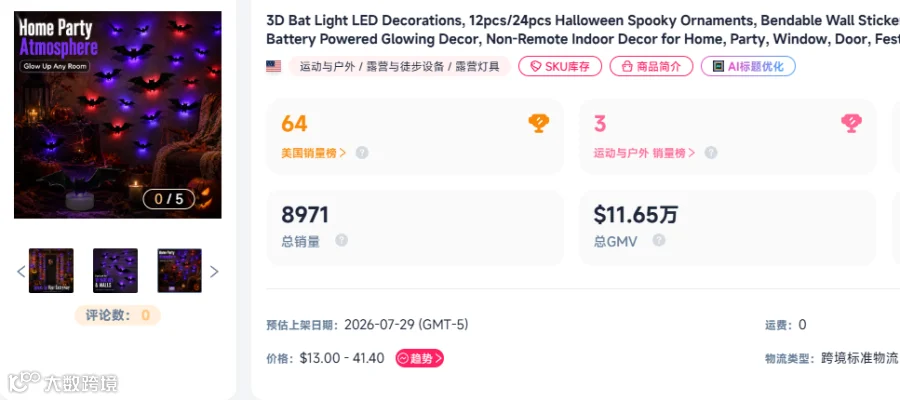900x400 pixels.
Task: Click help icon beside 总销量
Action: (x=342, y=240)
